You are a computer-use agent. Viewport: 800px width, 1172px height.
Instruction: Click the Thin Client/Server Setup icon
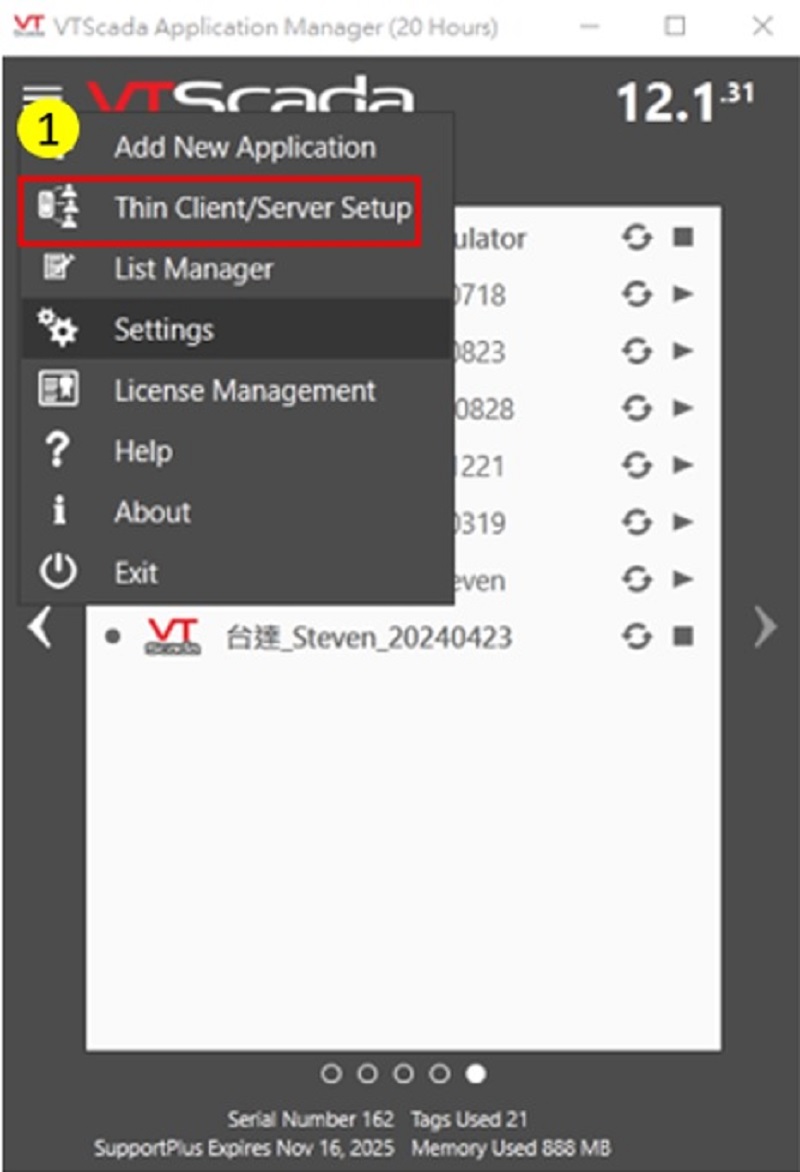(x=58, y=206)
